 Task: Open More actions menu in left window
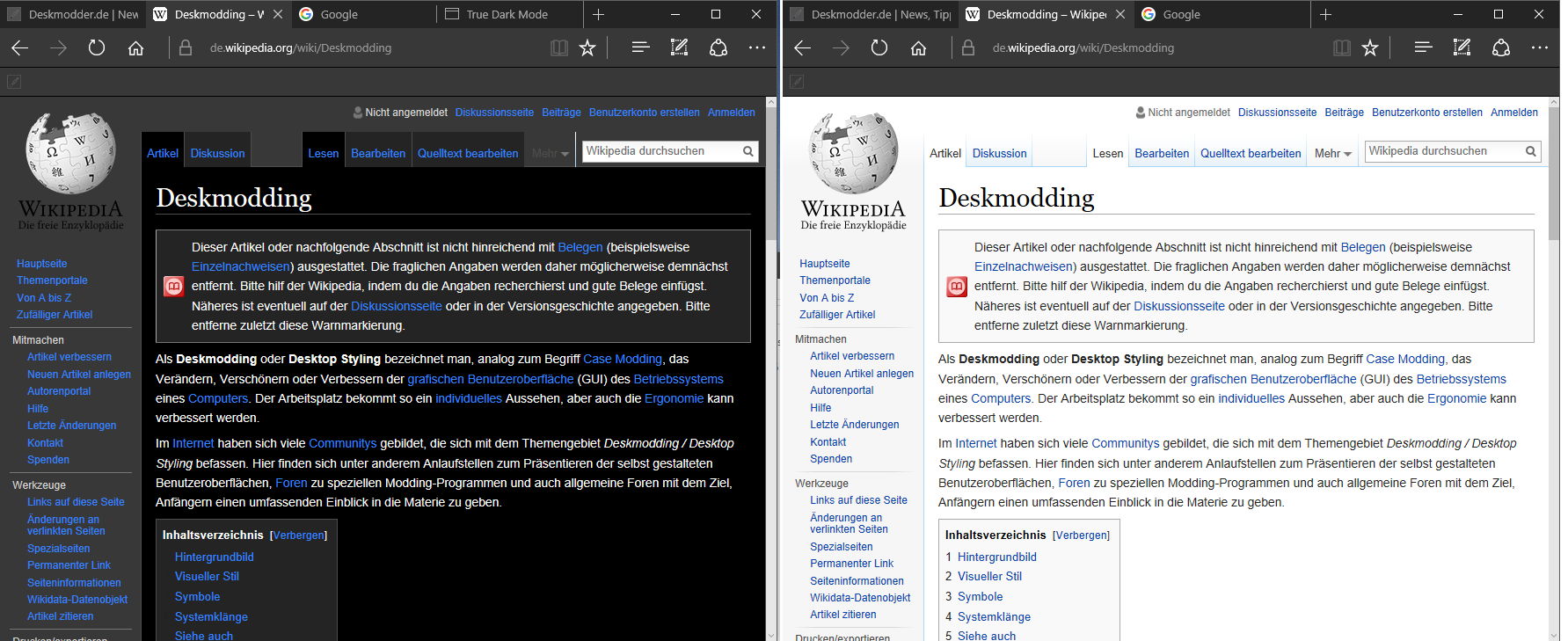pos(757,47)
